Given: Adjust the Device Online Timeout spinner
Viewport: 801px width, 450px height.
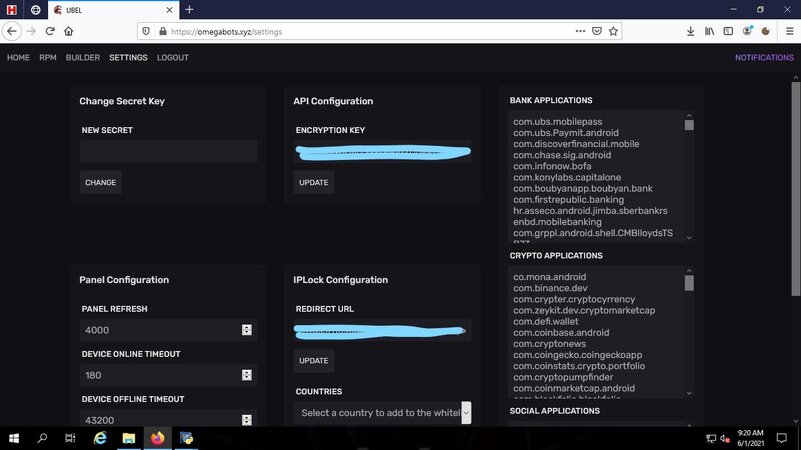Looking at the screenshot, I should [x=246, y=375].
